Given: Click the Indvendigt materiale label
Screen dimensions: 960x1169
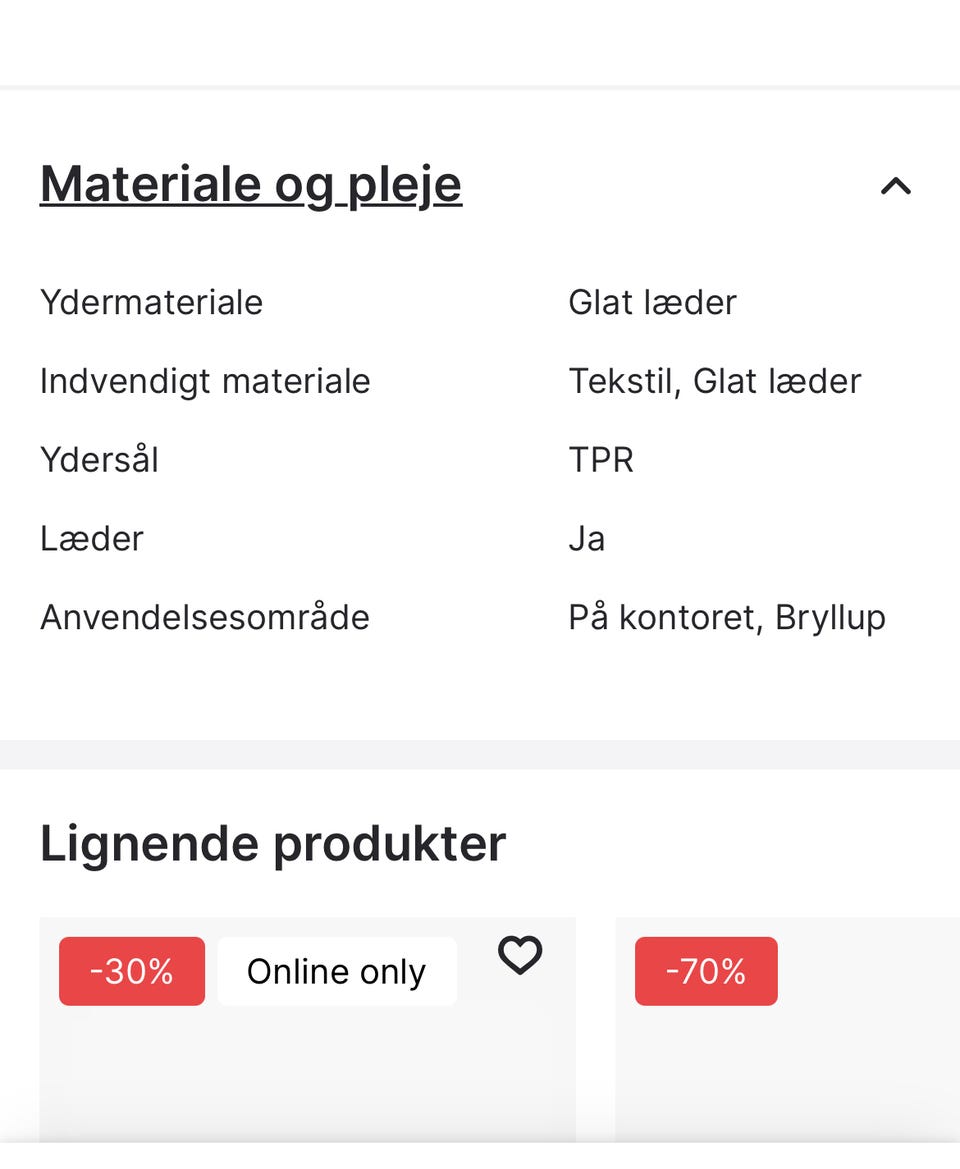Looking at the screenshot, I should click(x=205, y=381).
